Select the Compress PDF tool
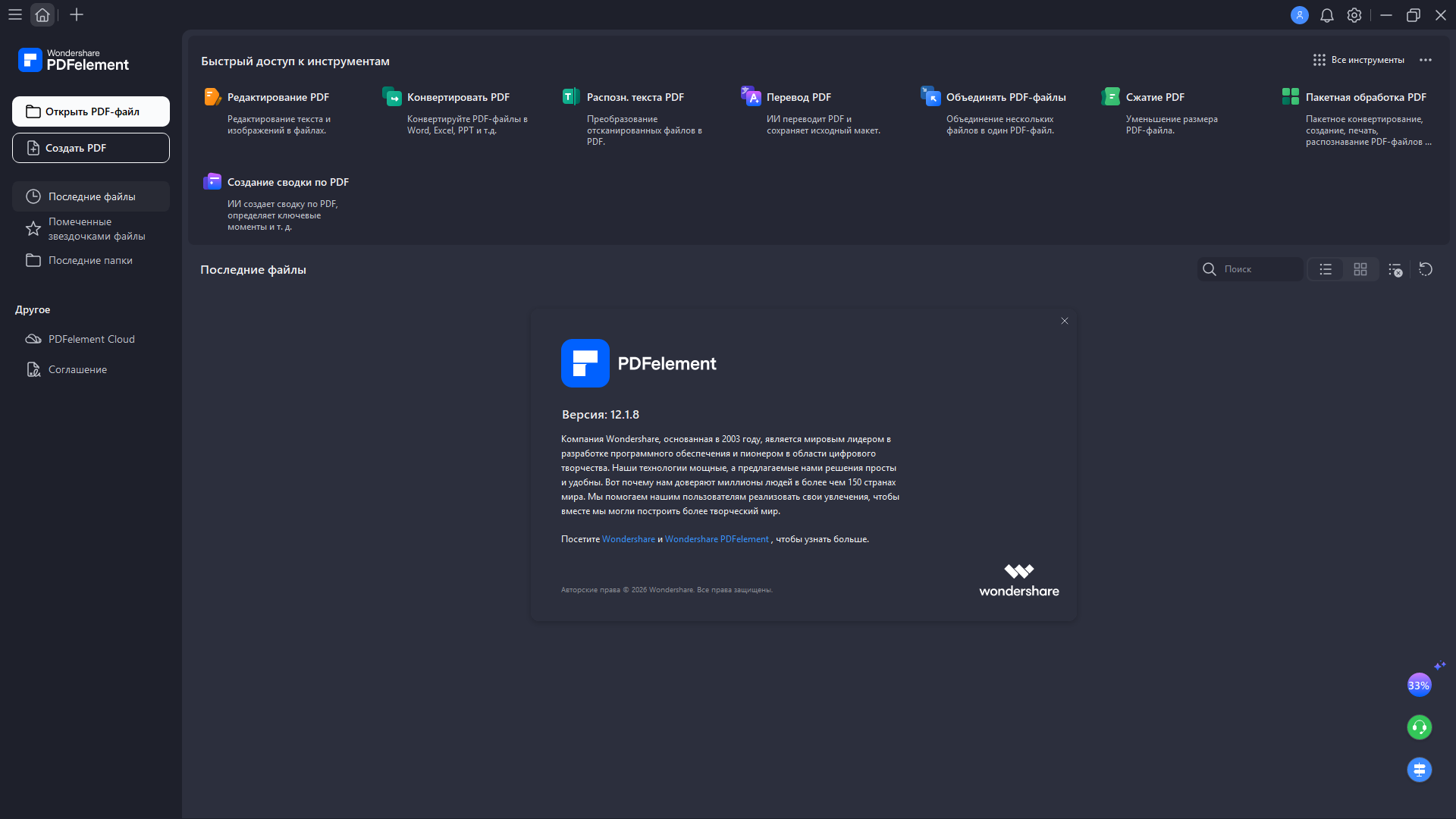Screen dimensions: 1456x819 1110,97
